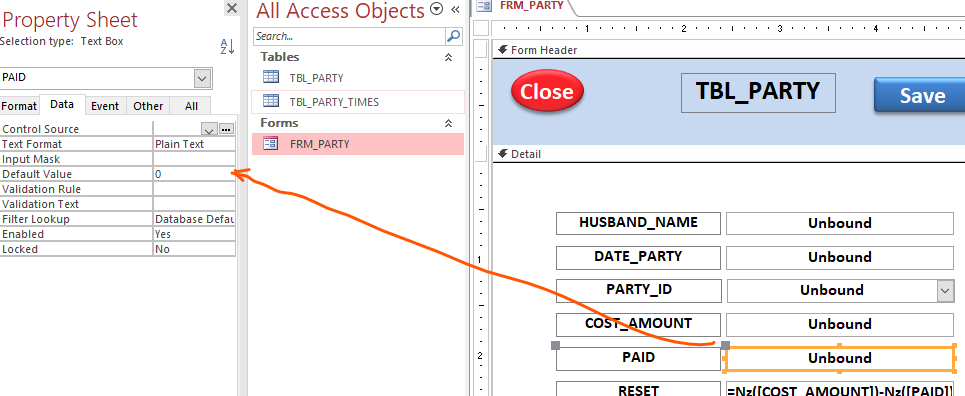Open the PARTY_ID combo box arrow
965x396 pixels.
(945, 291)
